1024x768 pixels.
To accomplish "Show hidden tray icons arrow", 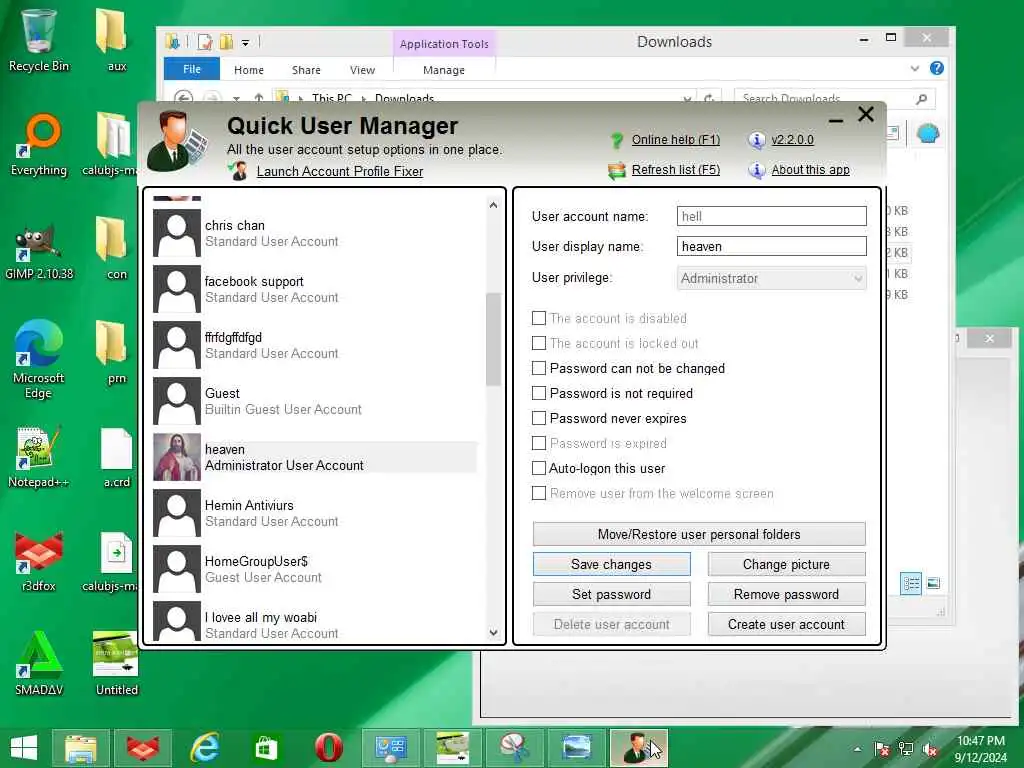I will click(857, 749).
